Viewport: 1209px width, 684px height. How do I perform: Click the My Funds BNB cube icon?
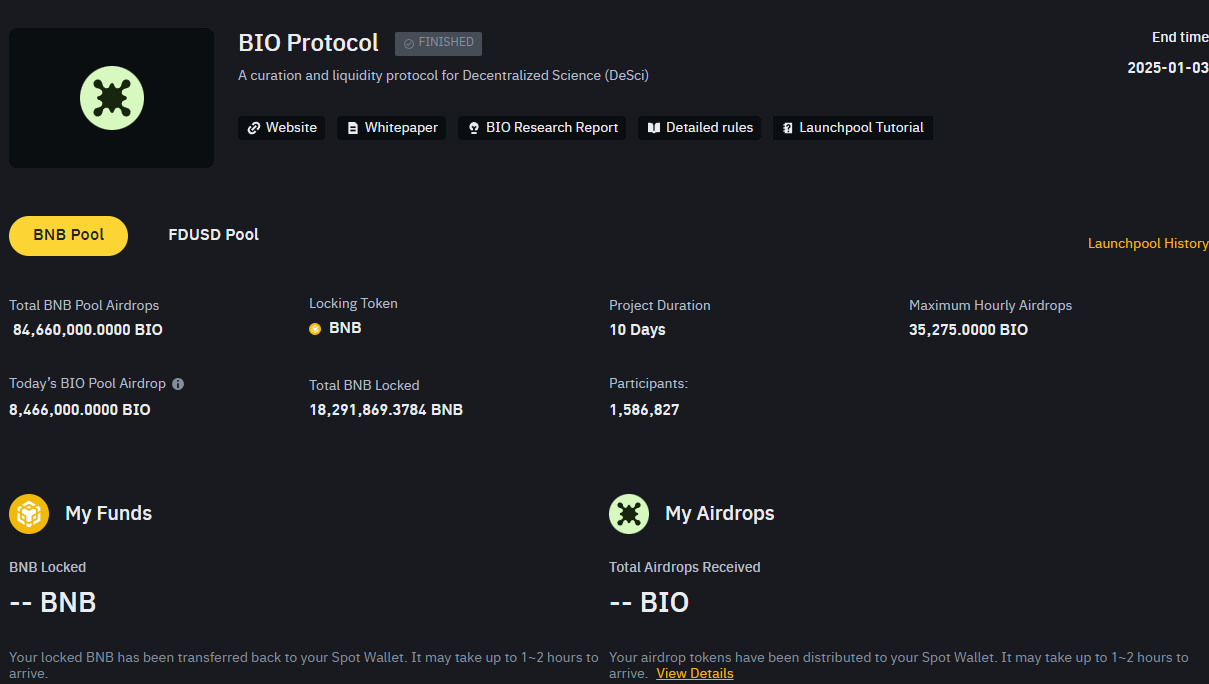(29, 514)
